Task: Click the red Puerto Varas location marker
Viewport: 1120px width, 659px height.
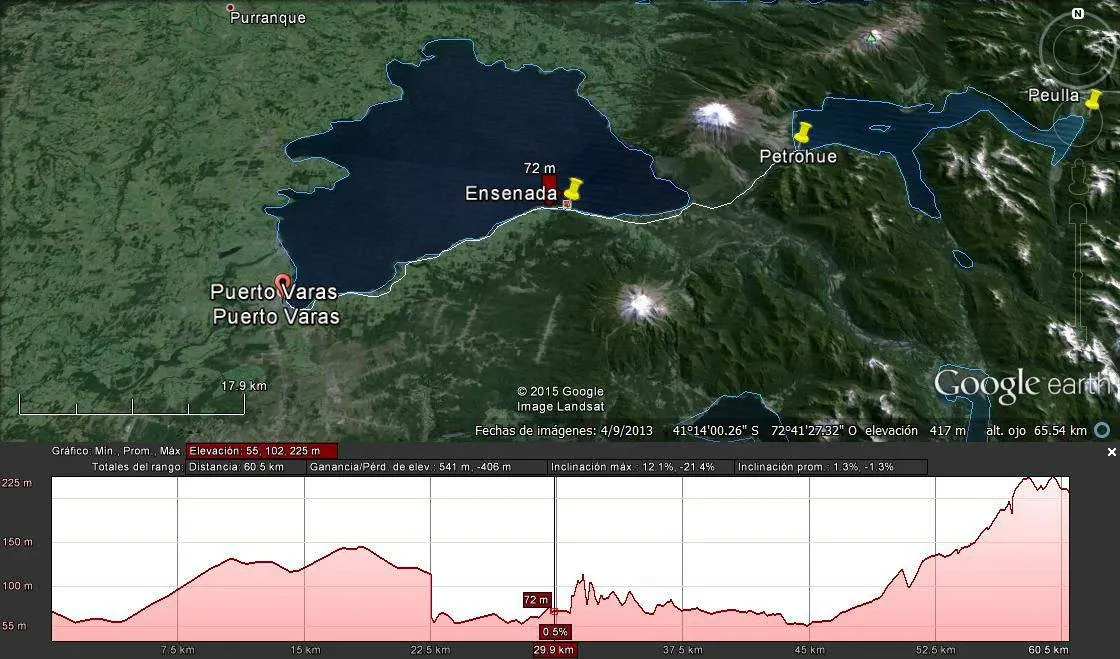Action: point(283,283)
